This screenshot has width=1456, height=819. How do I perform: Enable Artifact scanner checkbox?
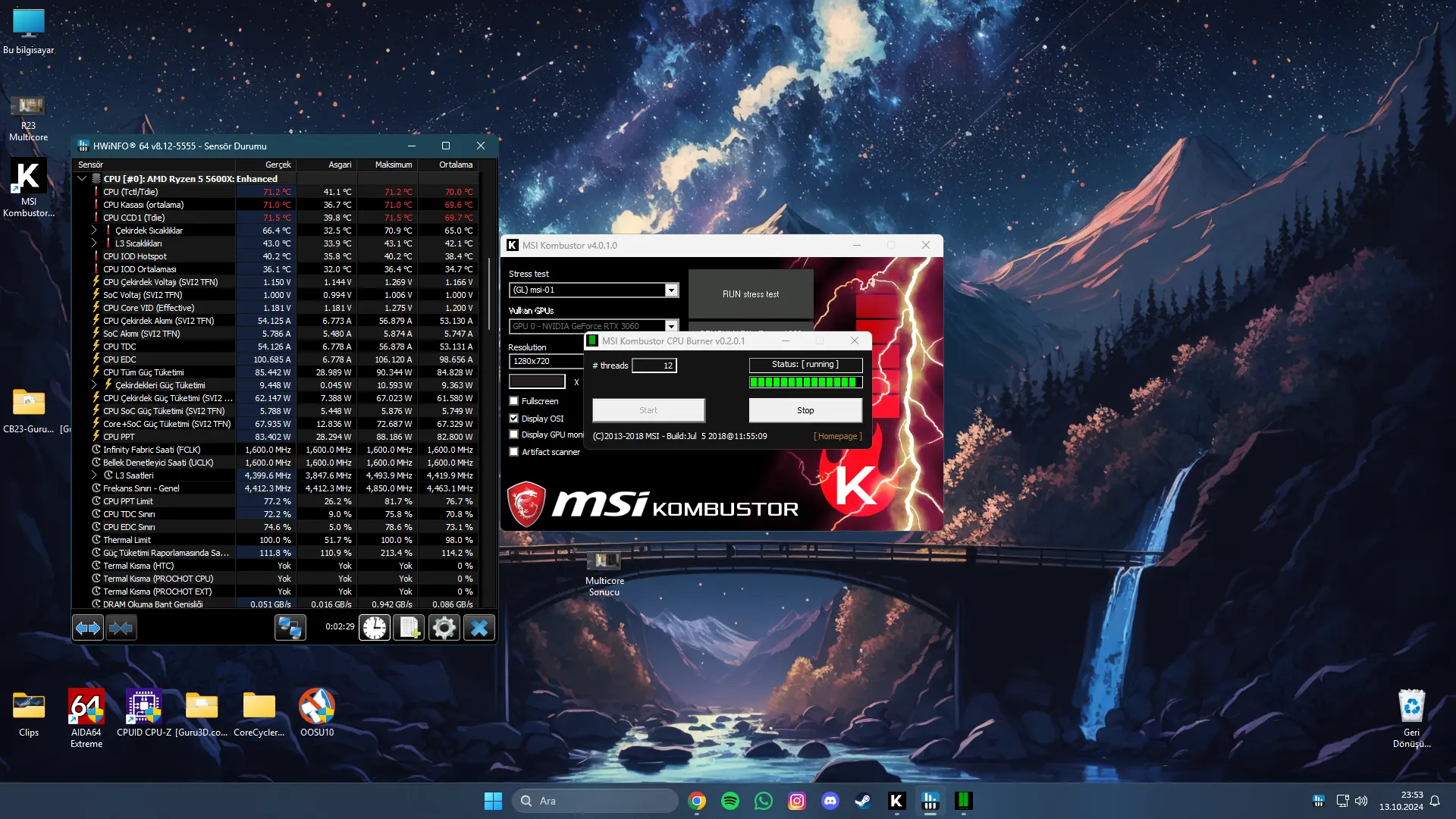514,452
